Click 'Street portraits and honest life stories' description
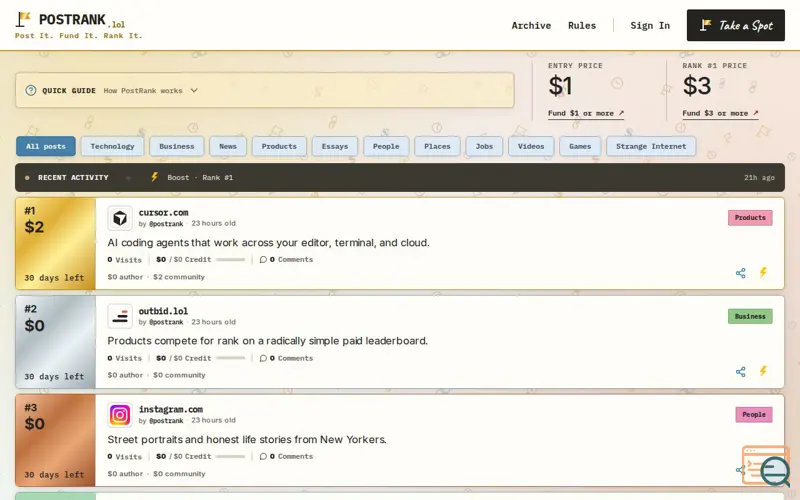The width and height of the screenshot is (800, 500). (247, 439)
